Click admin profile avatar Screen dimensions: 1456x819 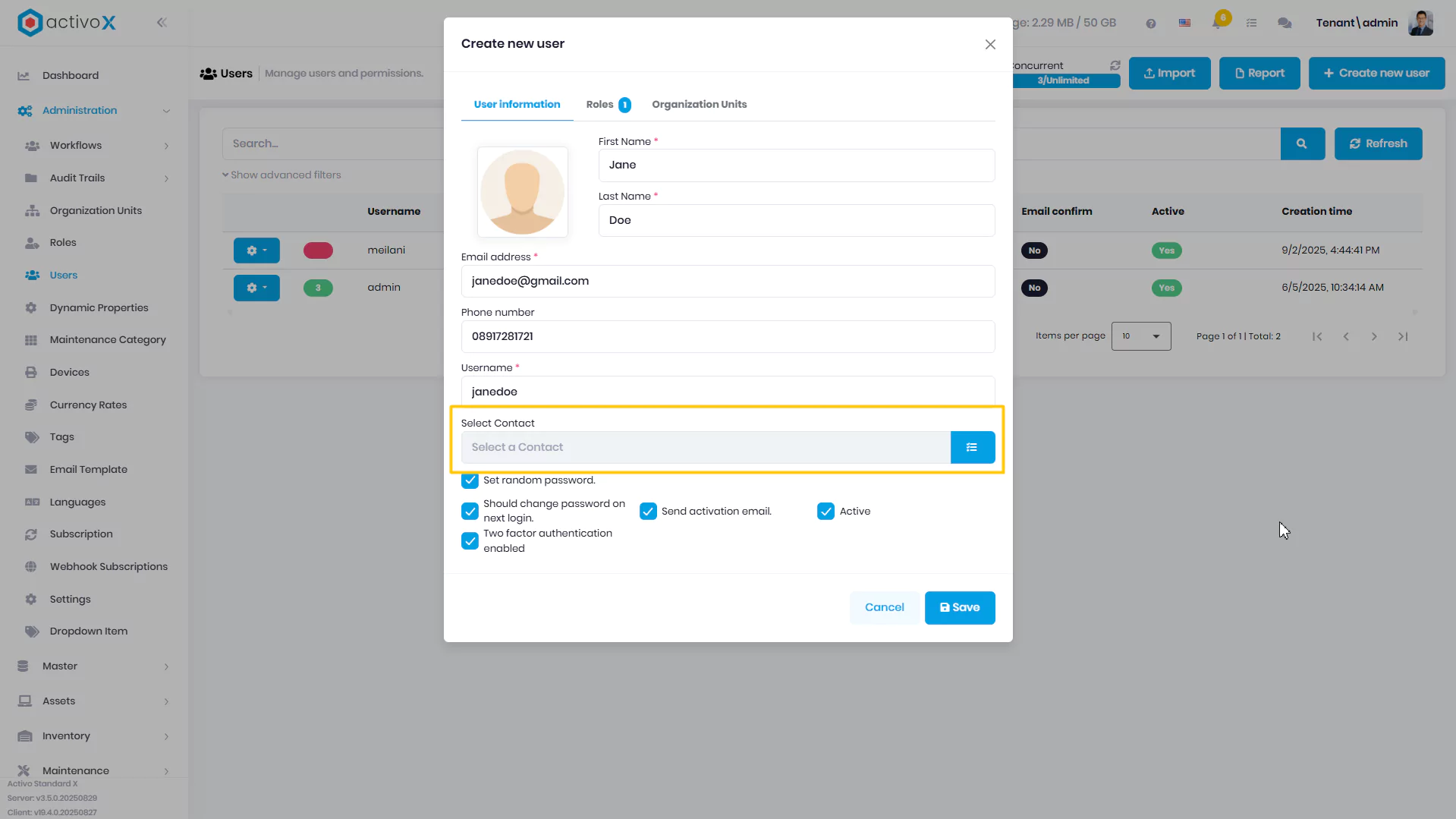(1420, 23)
